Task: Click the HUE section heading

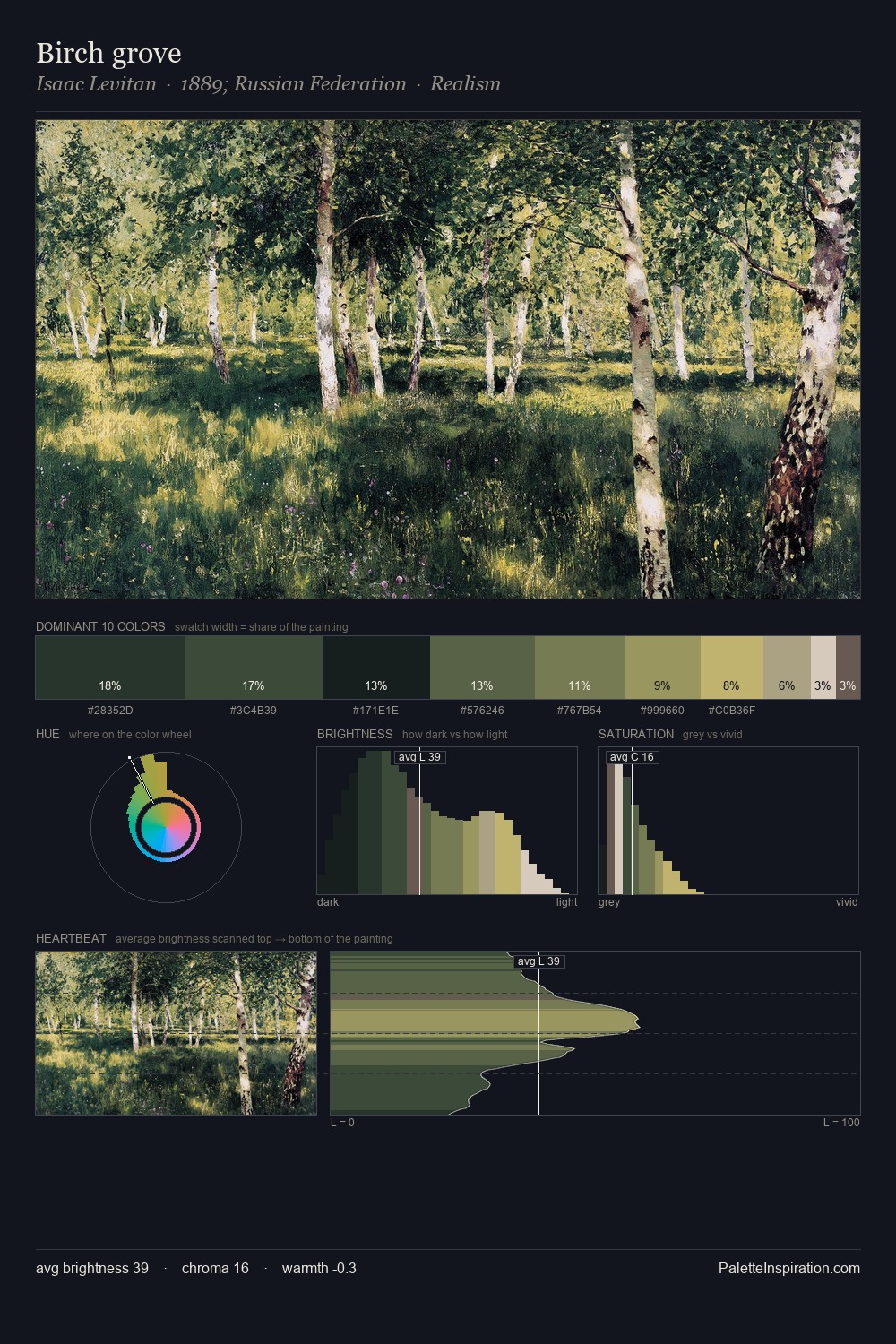Action: click(47, 734)
